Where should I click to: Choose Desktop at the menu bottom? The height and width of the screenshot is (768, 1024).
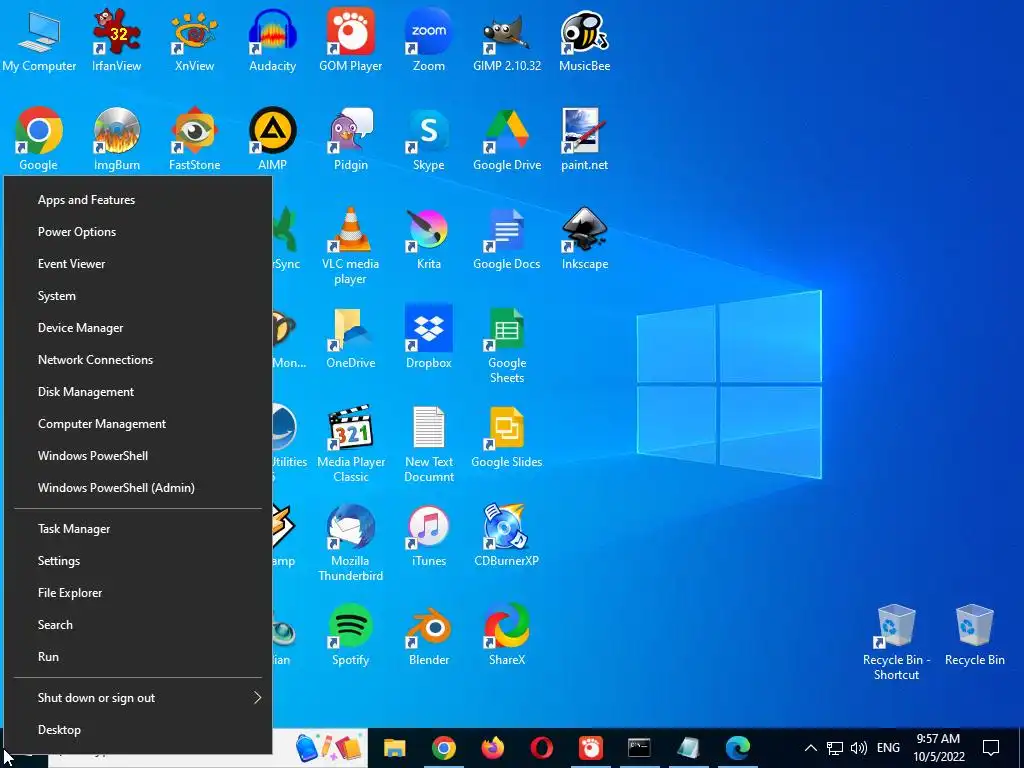pos(138,730)
